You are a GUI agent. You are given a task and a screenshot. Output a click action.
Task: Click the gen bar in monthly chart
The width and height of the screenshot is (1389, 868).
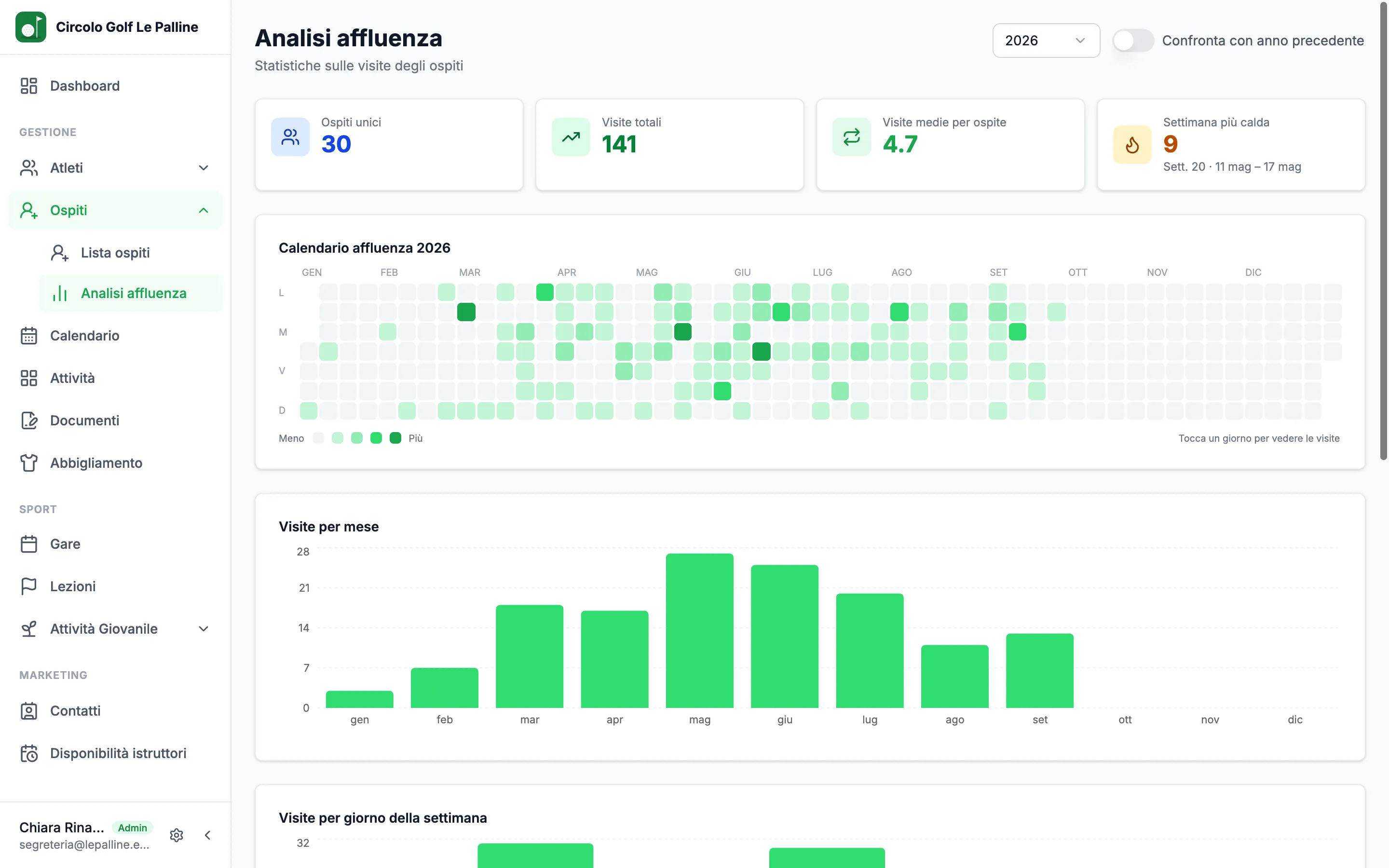tap(360, 699)
